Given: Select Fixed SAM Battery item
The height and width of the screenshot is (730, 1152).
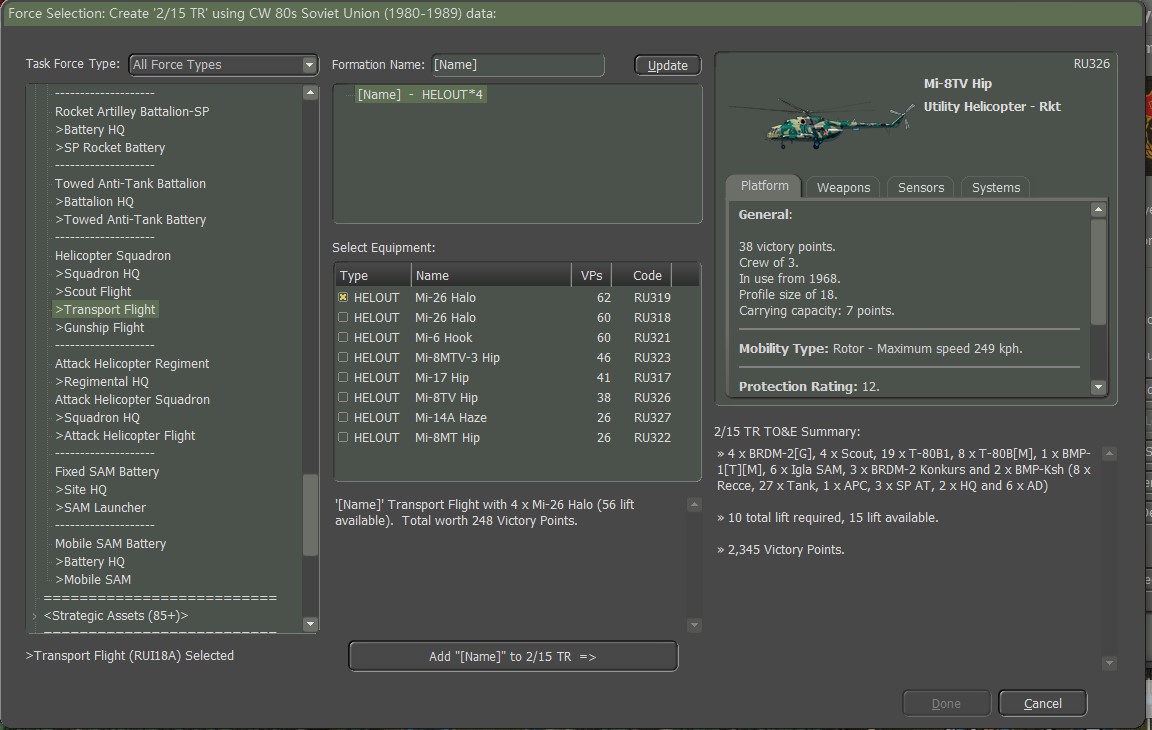Looking at the screenshot, I should (107, 471).
